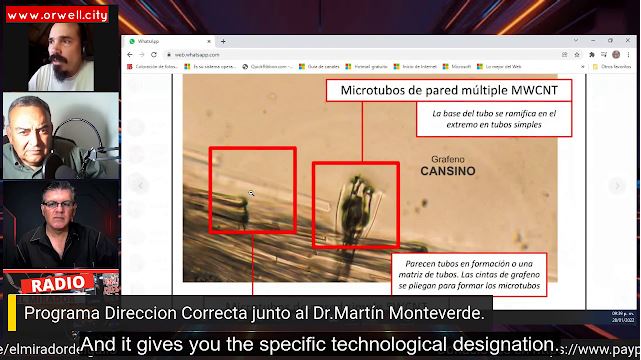Click the 'Microtubos de pared múltiple MWCNT' label
The image size is (641, 360).
point(449,90)
